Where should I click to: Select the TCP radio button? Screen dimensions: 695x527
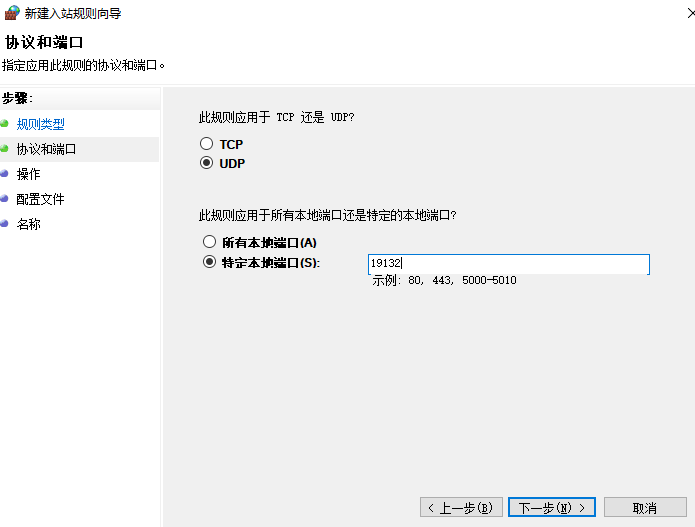[x=206, y=144]
